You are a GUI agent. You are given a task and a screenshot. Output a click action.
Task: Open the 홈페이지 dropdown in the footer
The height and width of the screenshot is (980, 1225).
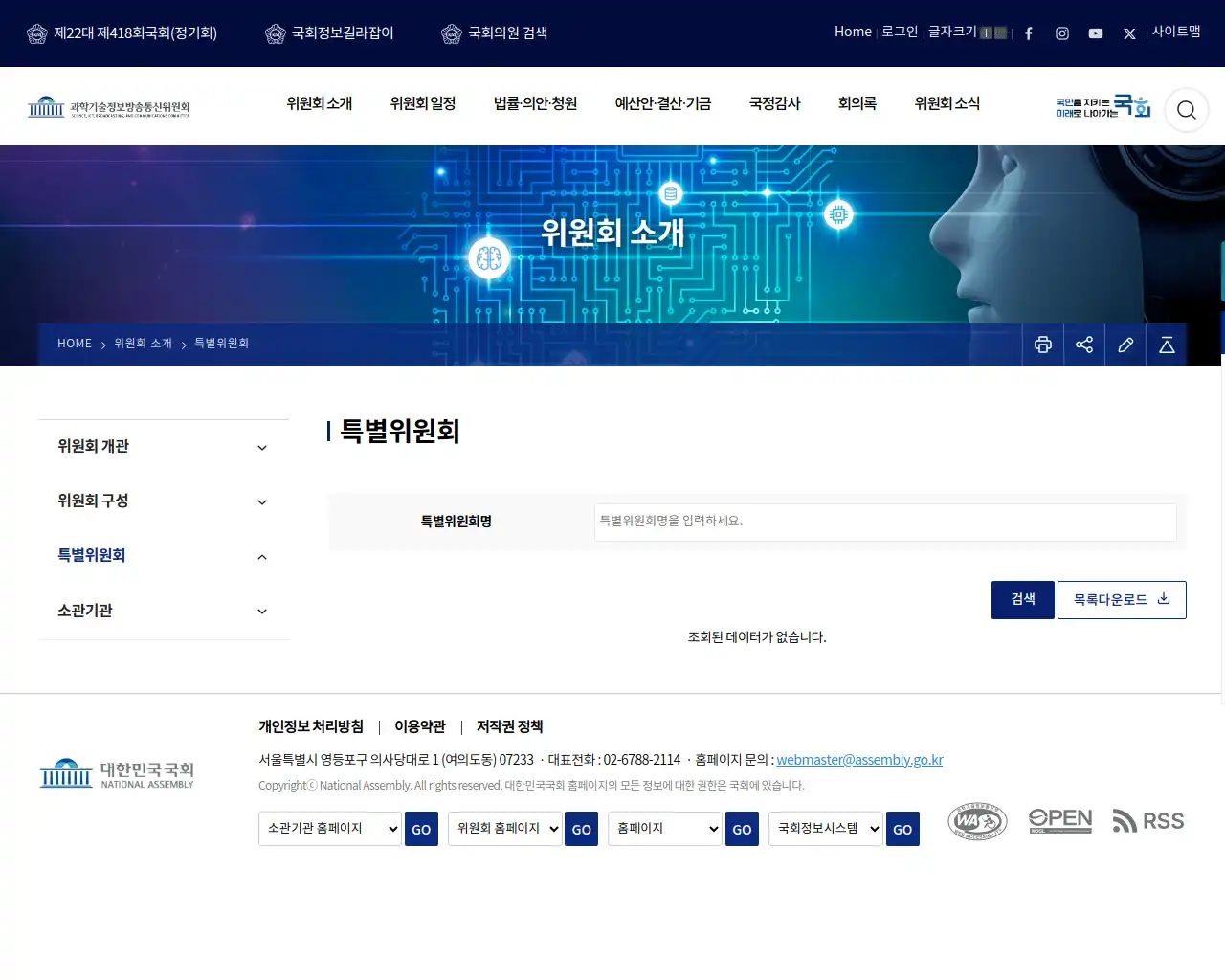click(x=665, y=829)
